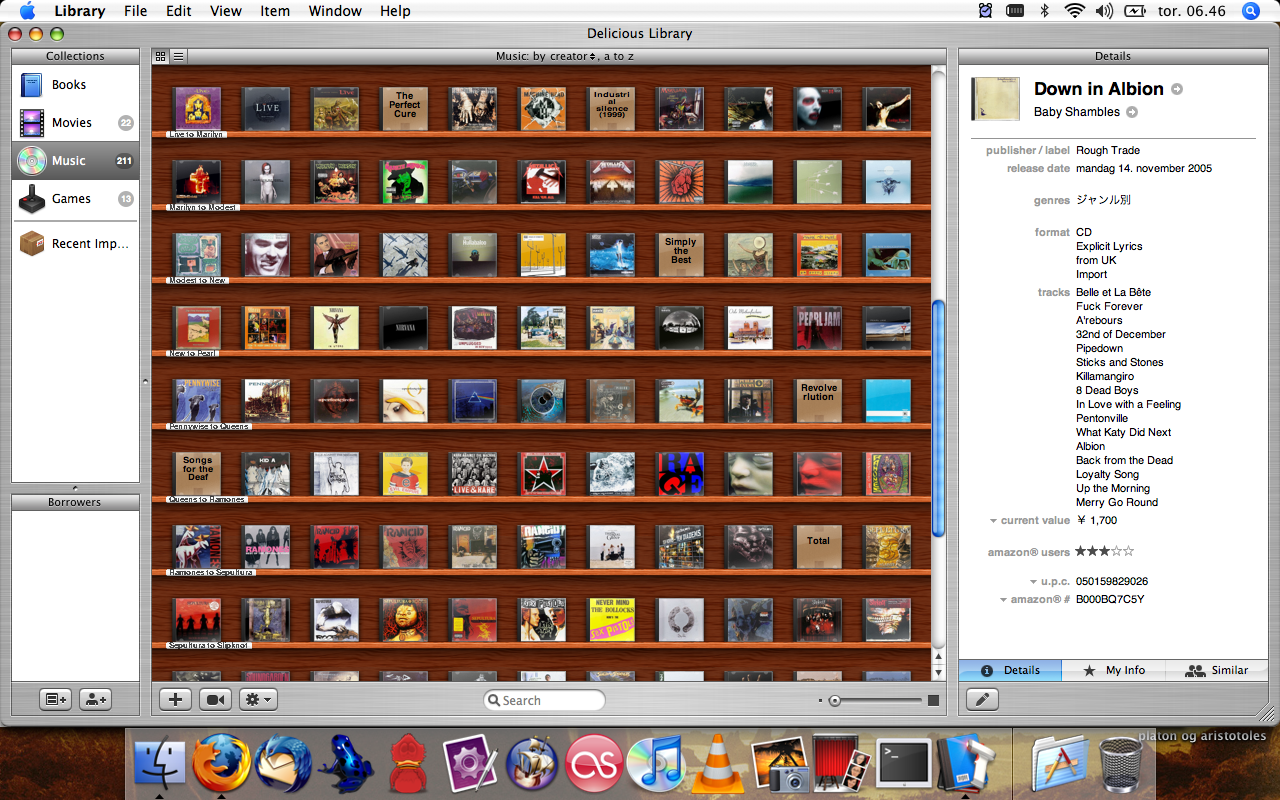Click the Explicit Lyrics format link

[1109, 246]
